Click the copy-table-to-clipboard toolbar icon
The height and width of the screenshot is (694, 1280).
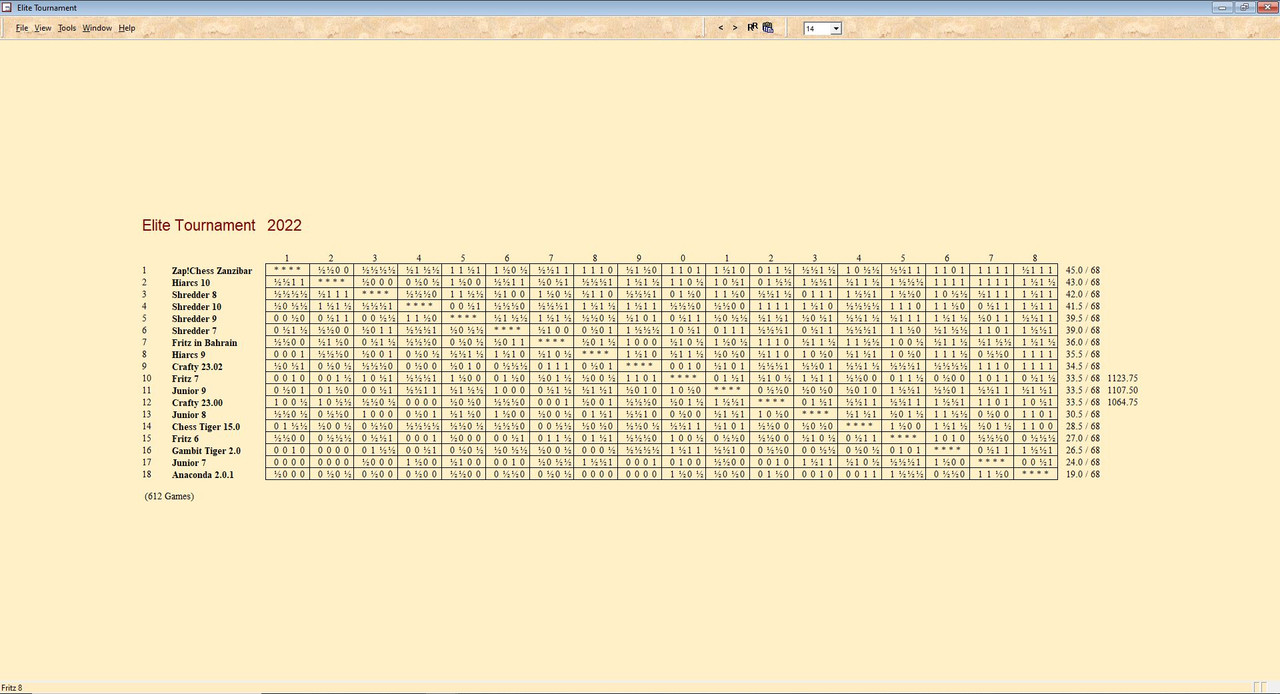(767, 28)
